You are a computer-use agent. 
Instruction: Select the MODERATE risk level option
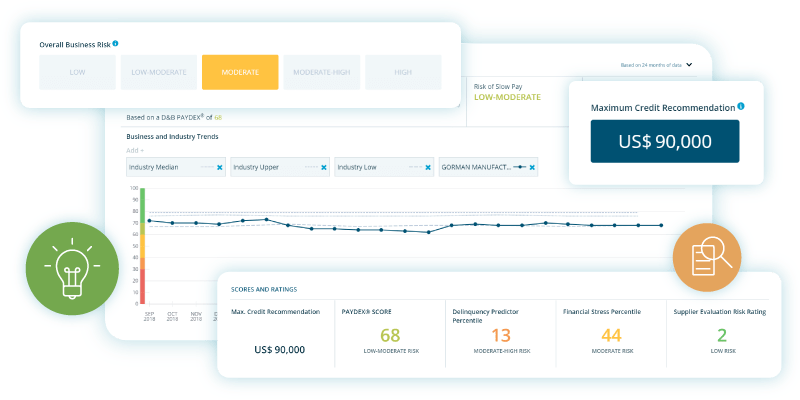click(x=240, y=72)
